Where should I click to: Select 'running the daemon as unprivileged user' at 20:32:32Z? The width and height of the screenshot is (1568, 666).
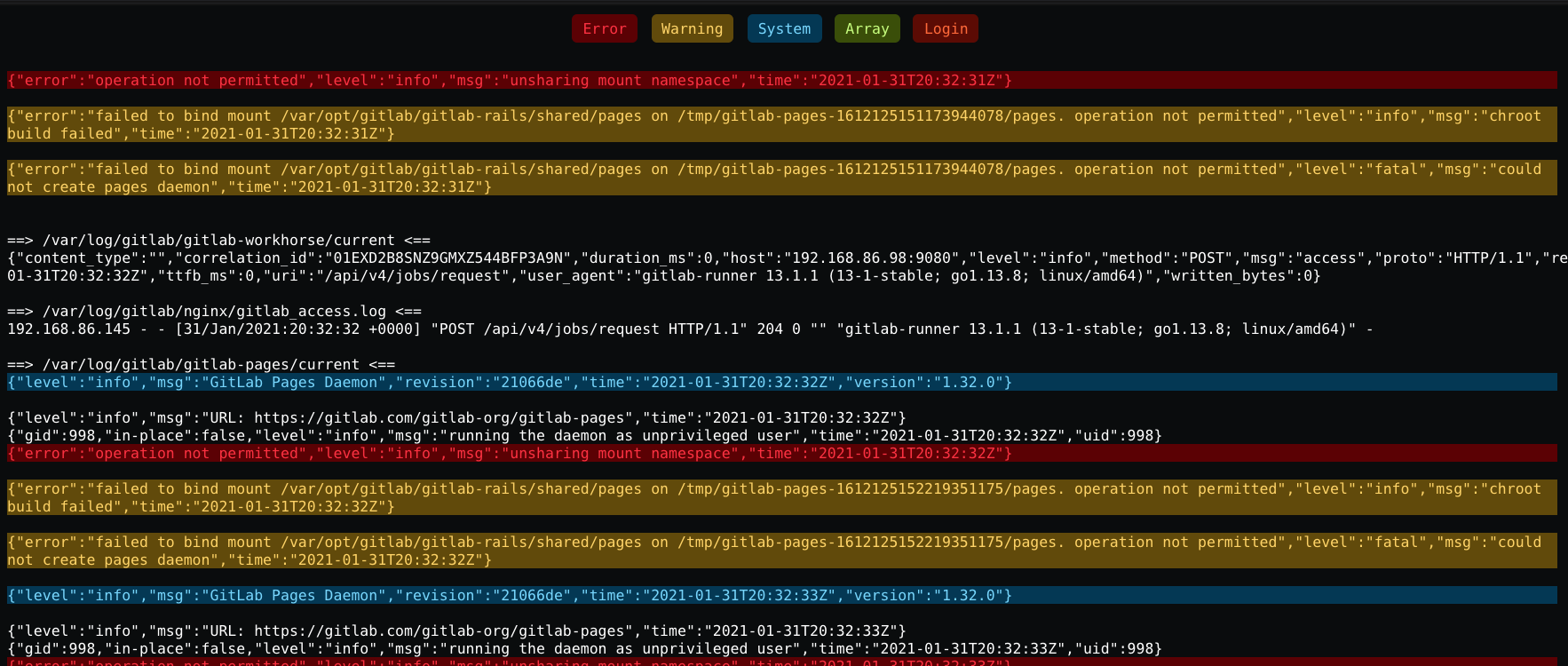click(x=584, y=435)
